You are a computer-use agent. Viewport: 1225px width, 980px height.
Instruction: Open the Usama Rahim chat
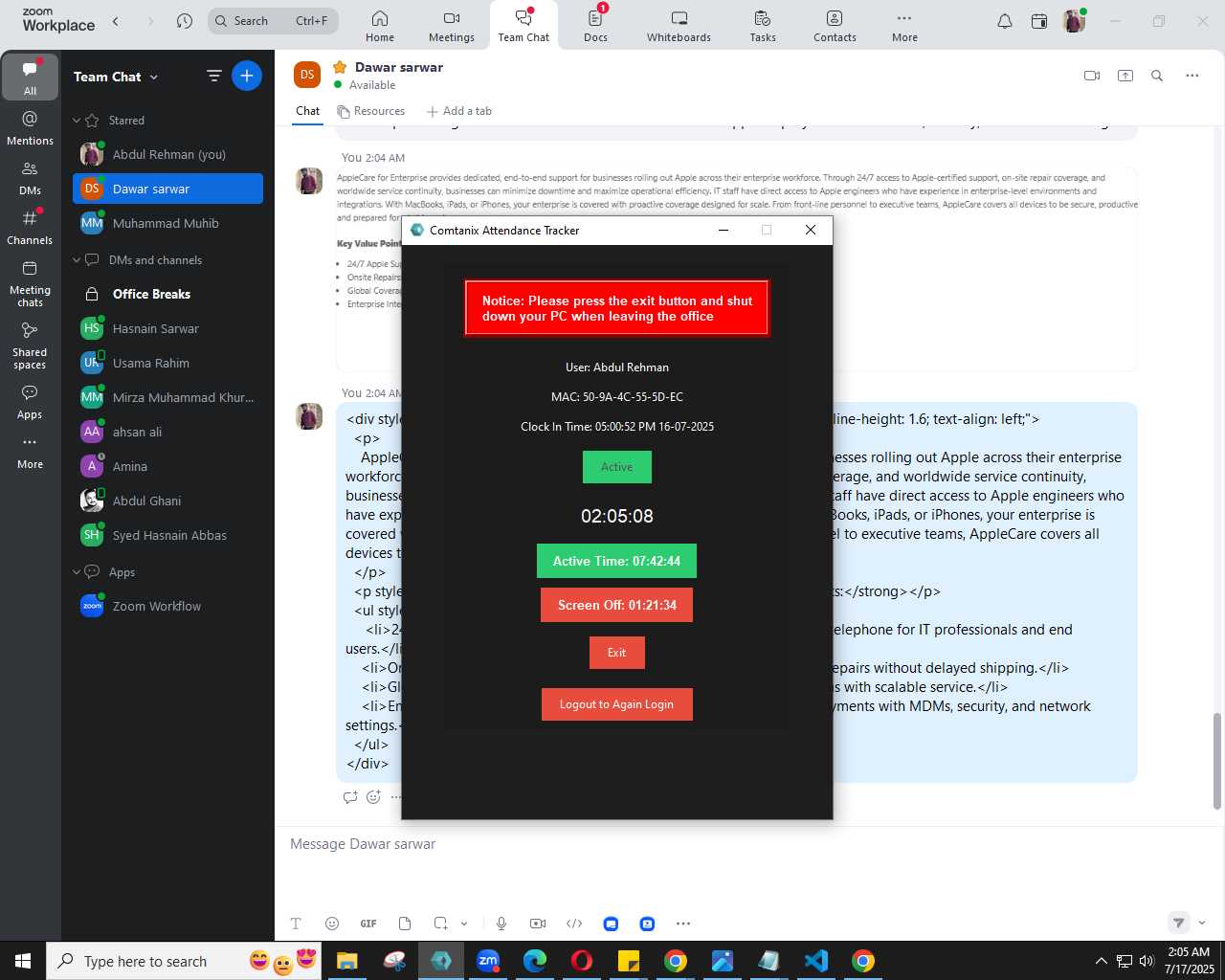coord(167,363)
